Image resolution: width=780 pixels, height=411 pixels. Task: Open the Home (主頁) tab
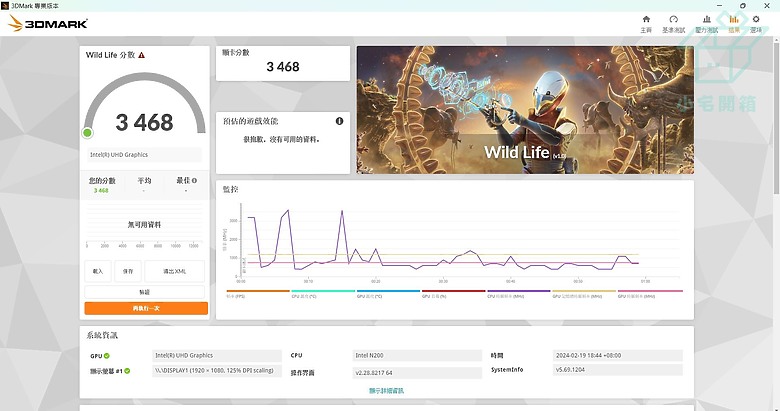pyautogui.click(x=646, y=24)
